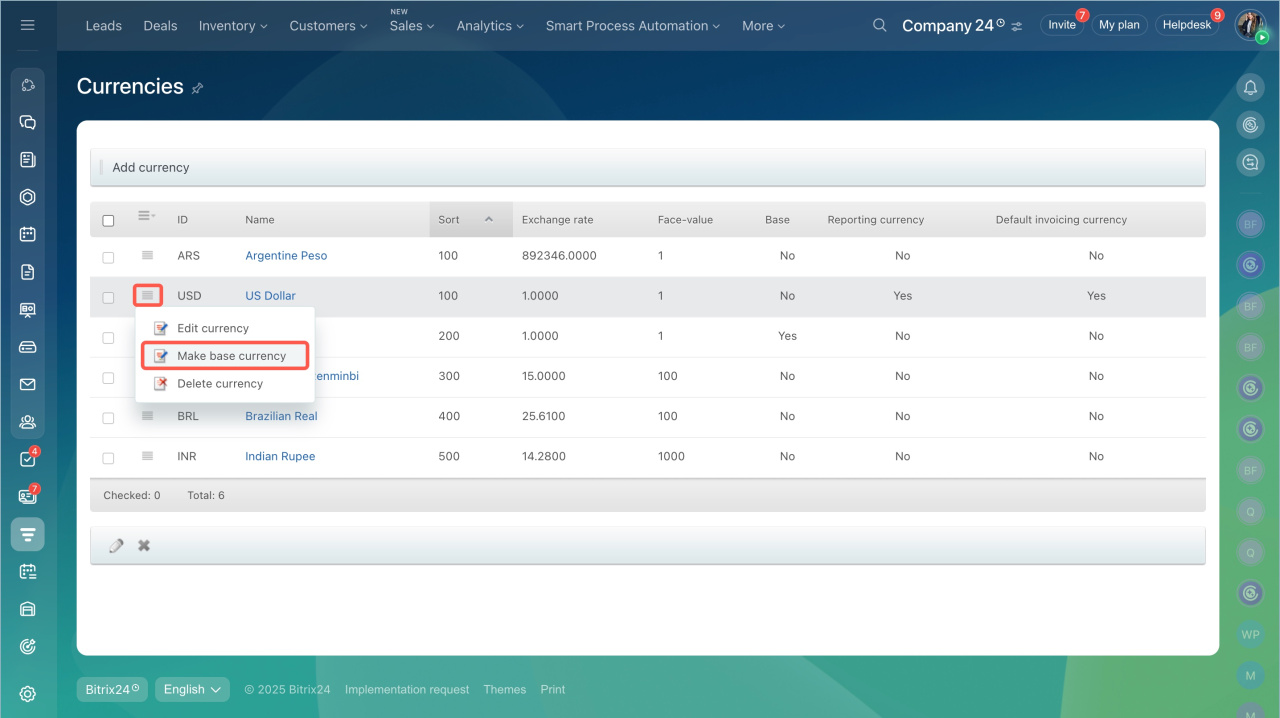Open the Brazilian Real link
The width and height of the screenshot is (1280, 718).
[281, 416]
